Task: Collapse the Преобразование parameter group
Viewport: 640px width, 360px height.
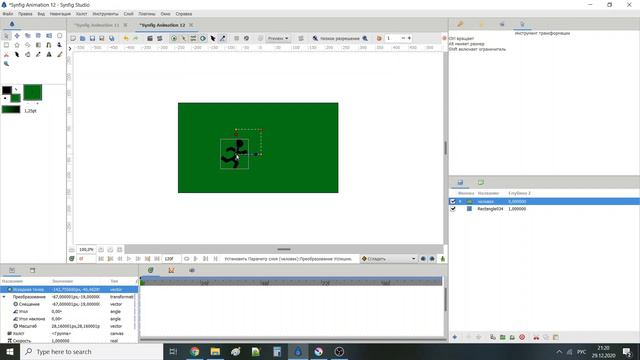Action: point(4,297)
